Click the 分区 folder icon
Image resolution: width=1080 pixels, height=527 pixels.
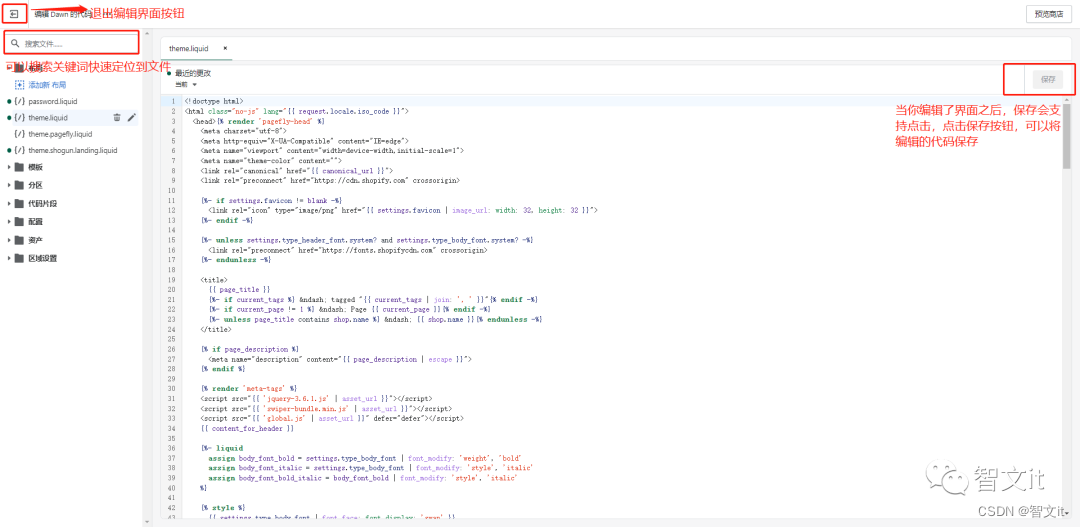pyautogui.click(x=19, y=185)
